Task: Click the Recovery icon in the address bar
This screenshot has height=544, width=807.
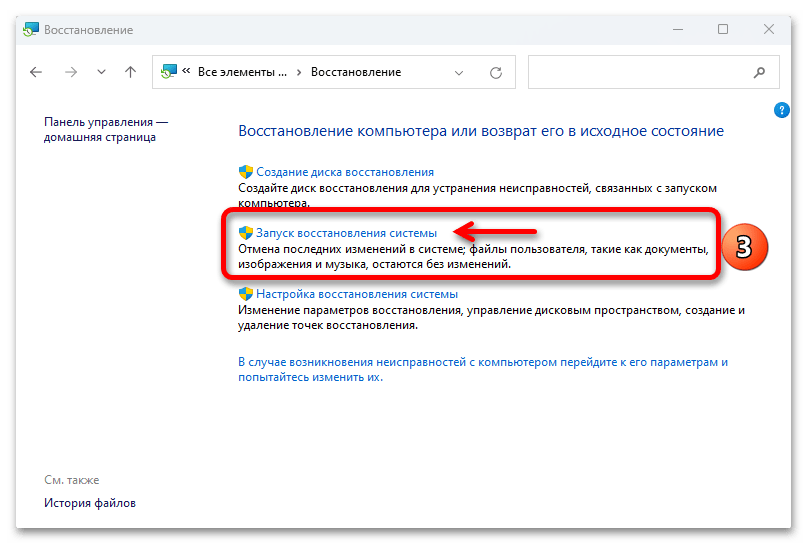Action: (169, 72)
